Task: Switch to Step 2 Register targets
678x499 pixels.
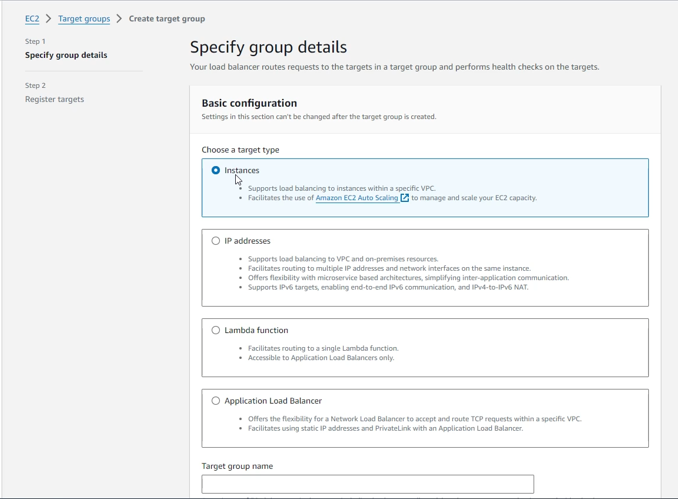Action: tap(54, 99)
